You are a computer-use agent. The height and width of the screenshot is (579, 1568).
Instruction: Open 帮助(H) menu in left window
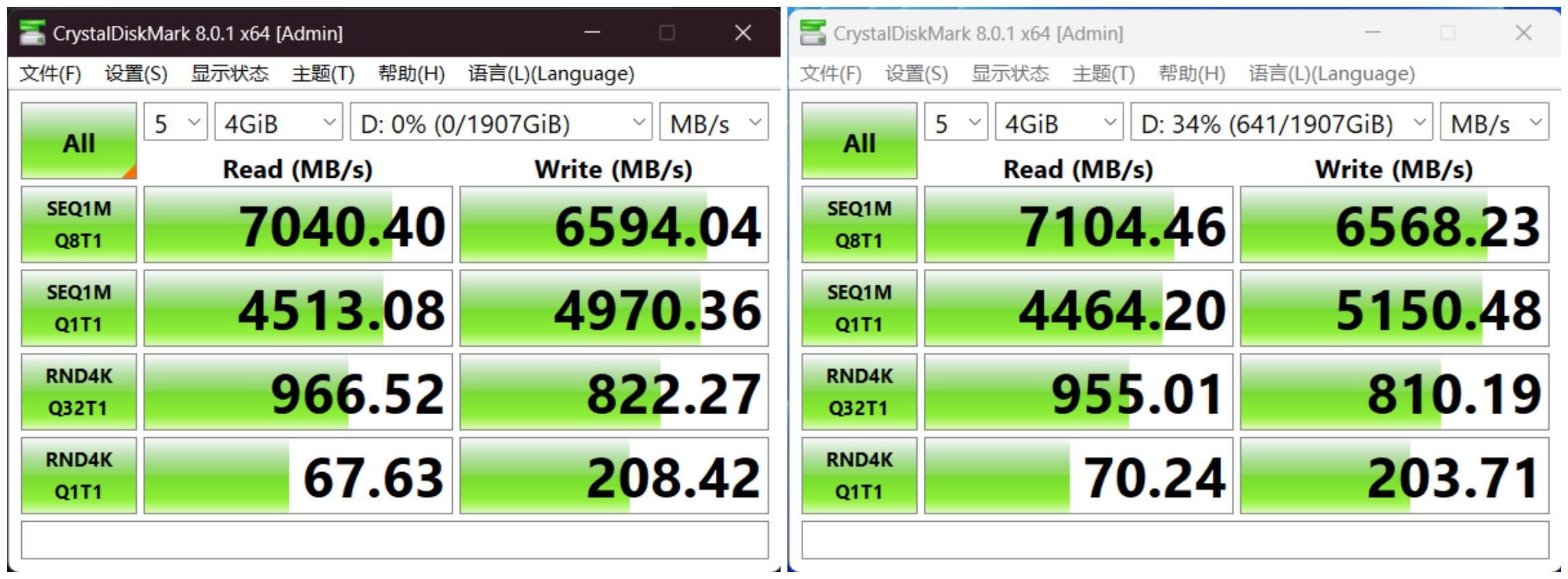pyautogui.click(x=411, y=74)
